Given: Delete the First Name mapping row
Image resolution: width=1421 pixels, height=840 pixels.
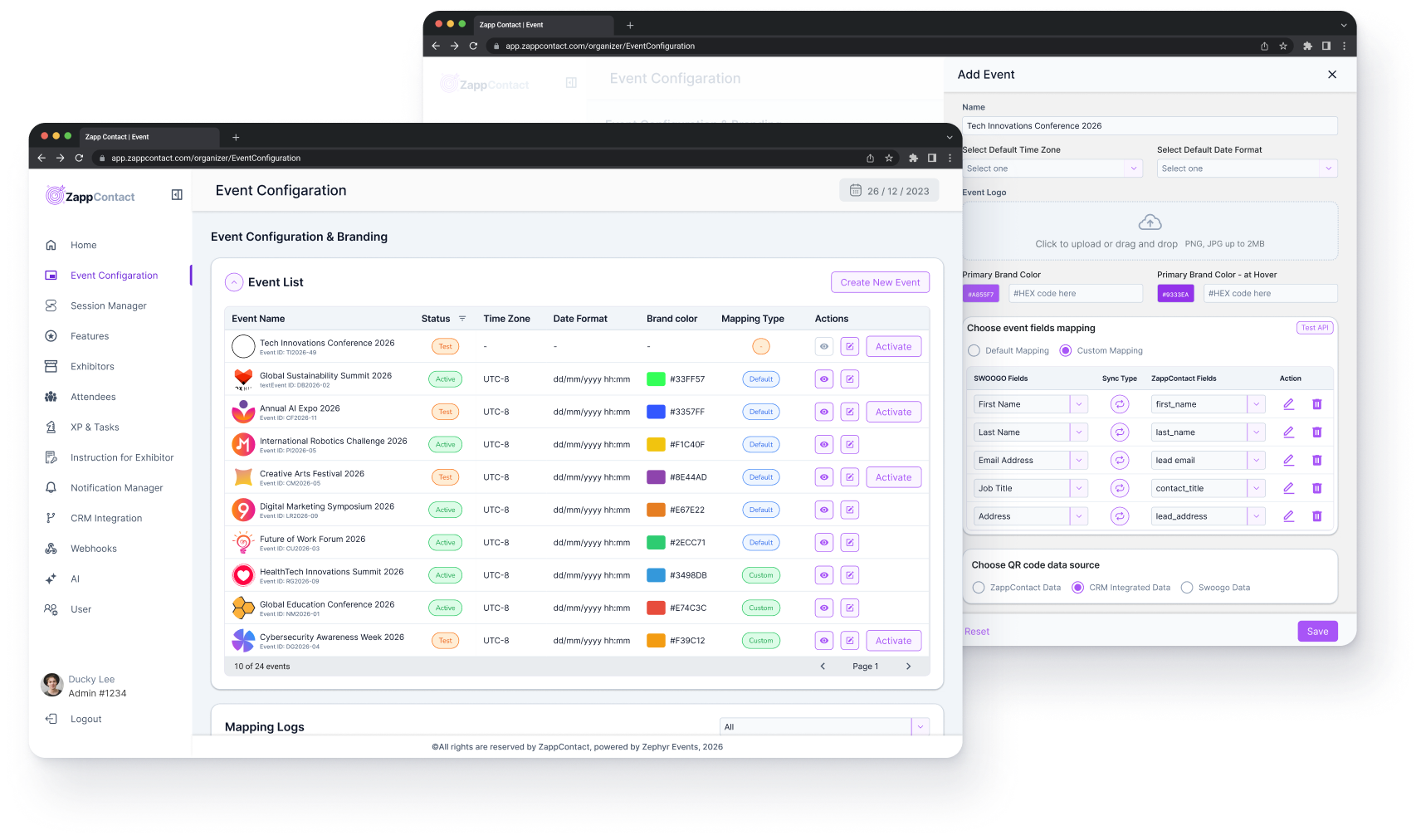Looking at the screenshot, I should pos(1316,404).
